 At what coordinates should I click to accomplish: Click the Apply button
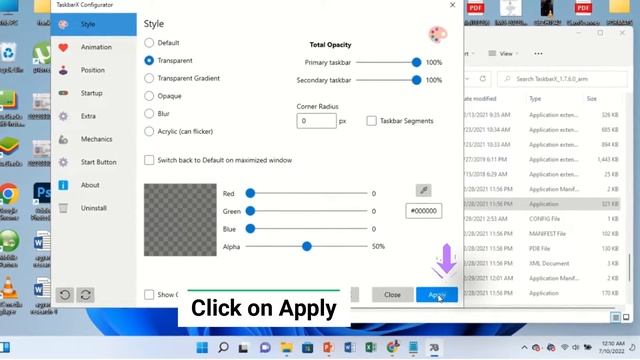pyautogui.click(x=437, y=295)
